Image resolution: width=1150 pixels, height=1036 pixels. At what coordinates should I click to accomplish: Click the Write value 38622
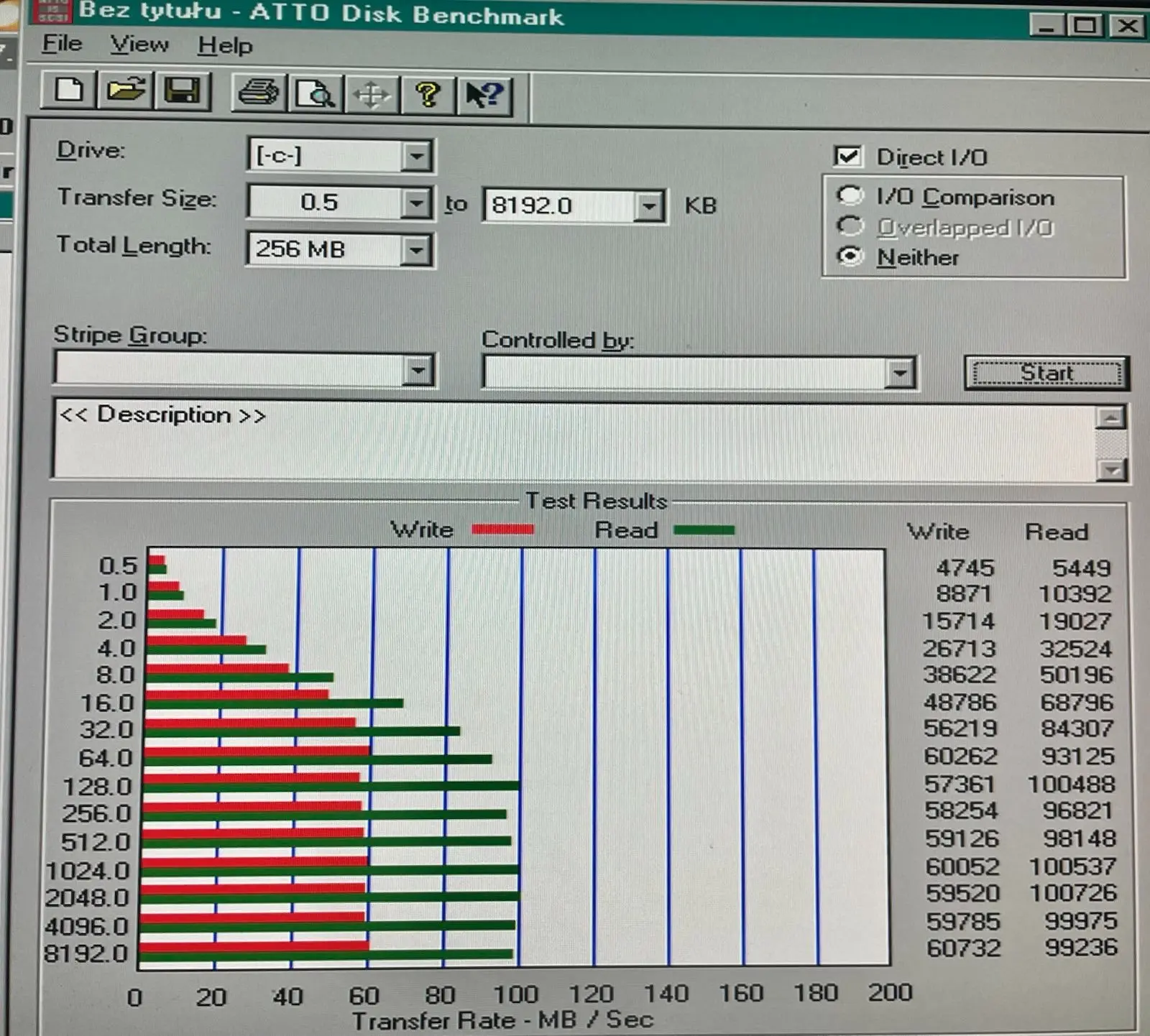click(959, 674)
